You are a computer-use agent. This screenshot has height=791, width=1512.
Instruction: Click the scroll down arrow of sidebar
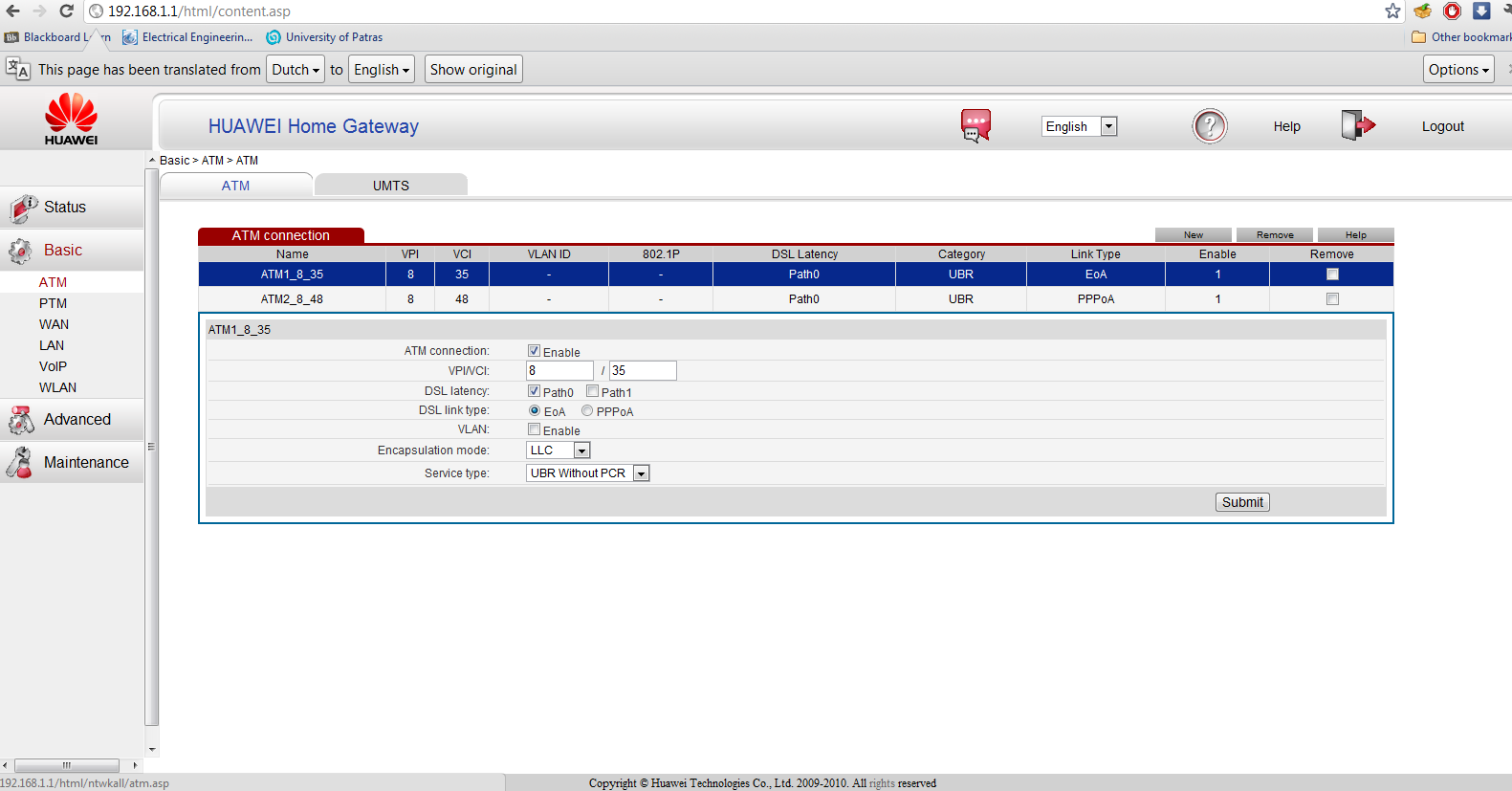click(x=152, y=750)
